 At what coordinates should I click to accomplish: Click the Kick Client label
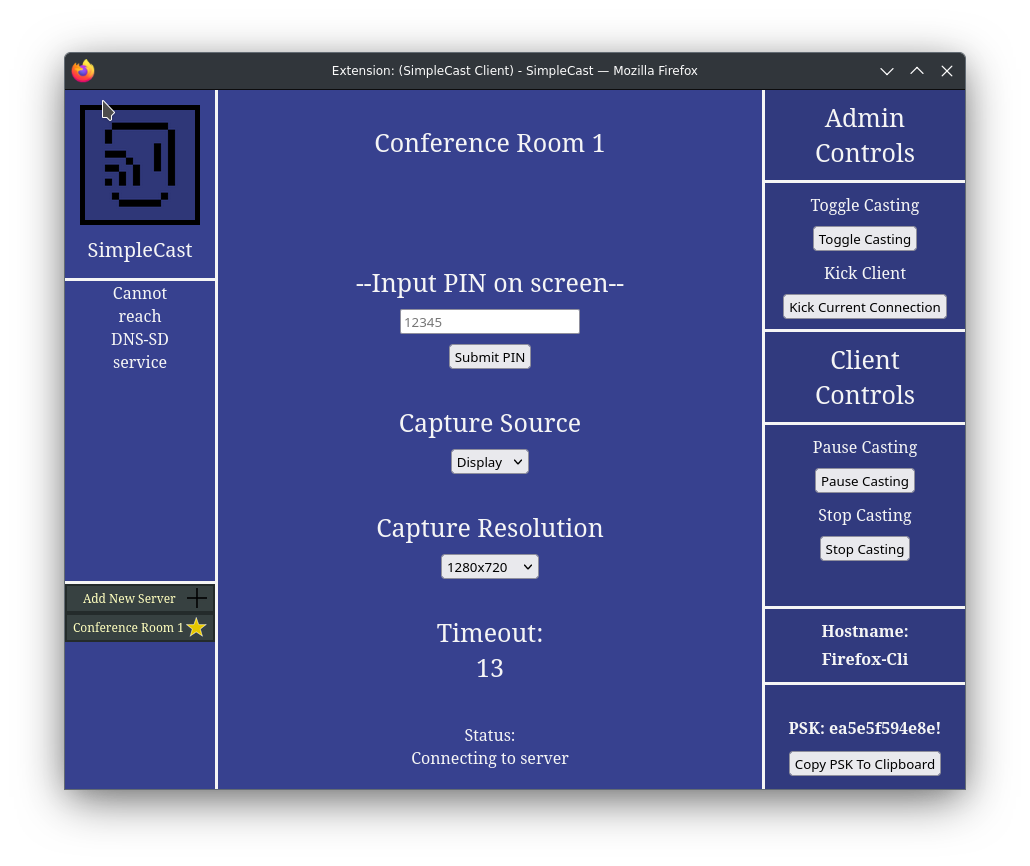click(864, 273)
